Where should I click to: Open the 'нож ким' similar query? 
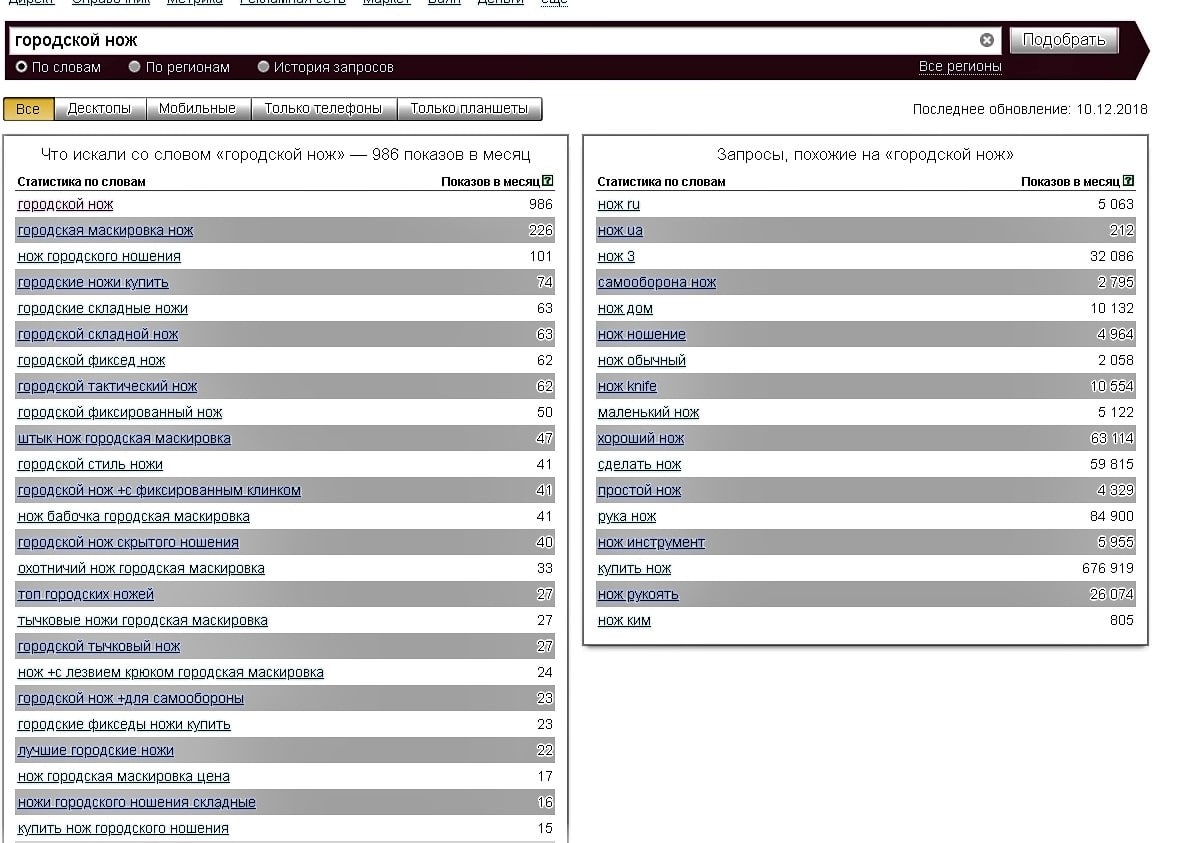[x=624, y=621]
